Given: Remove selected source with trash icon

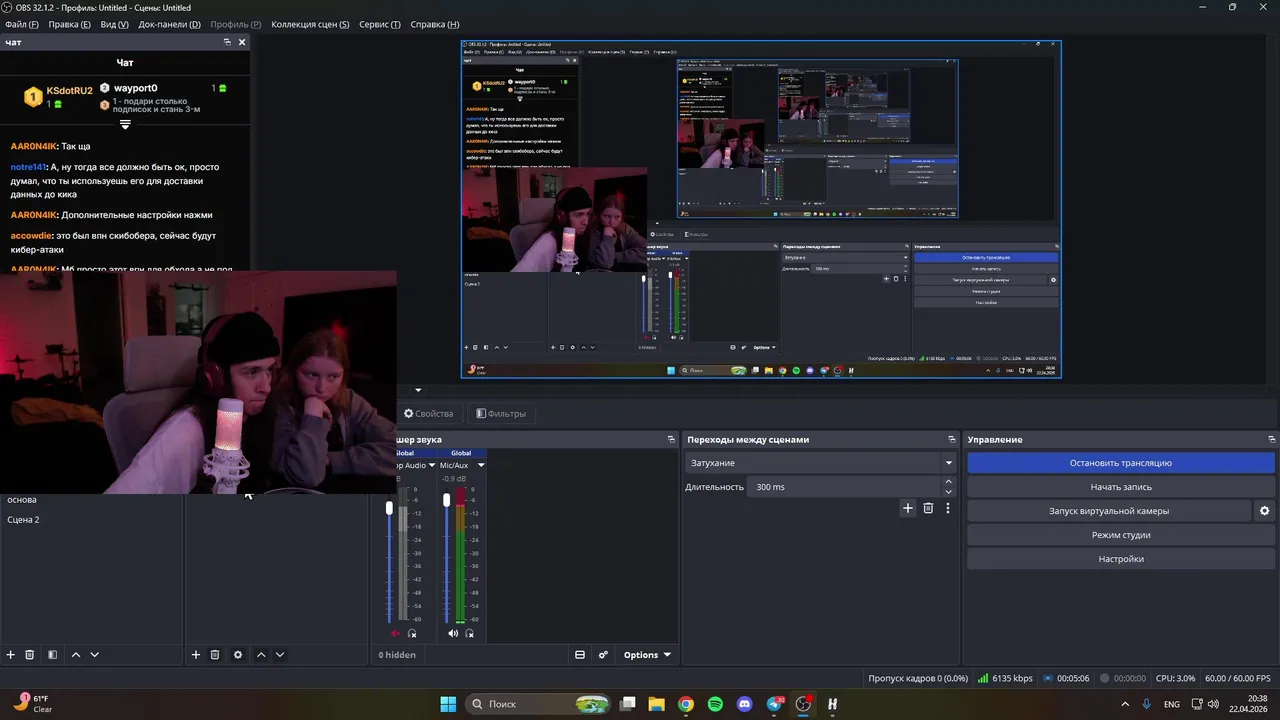Looking at the screenshot, I should point(215,655).
